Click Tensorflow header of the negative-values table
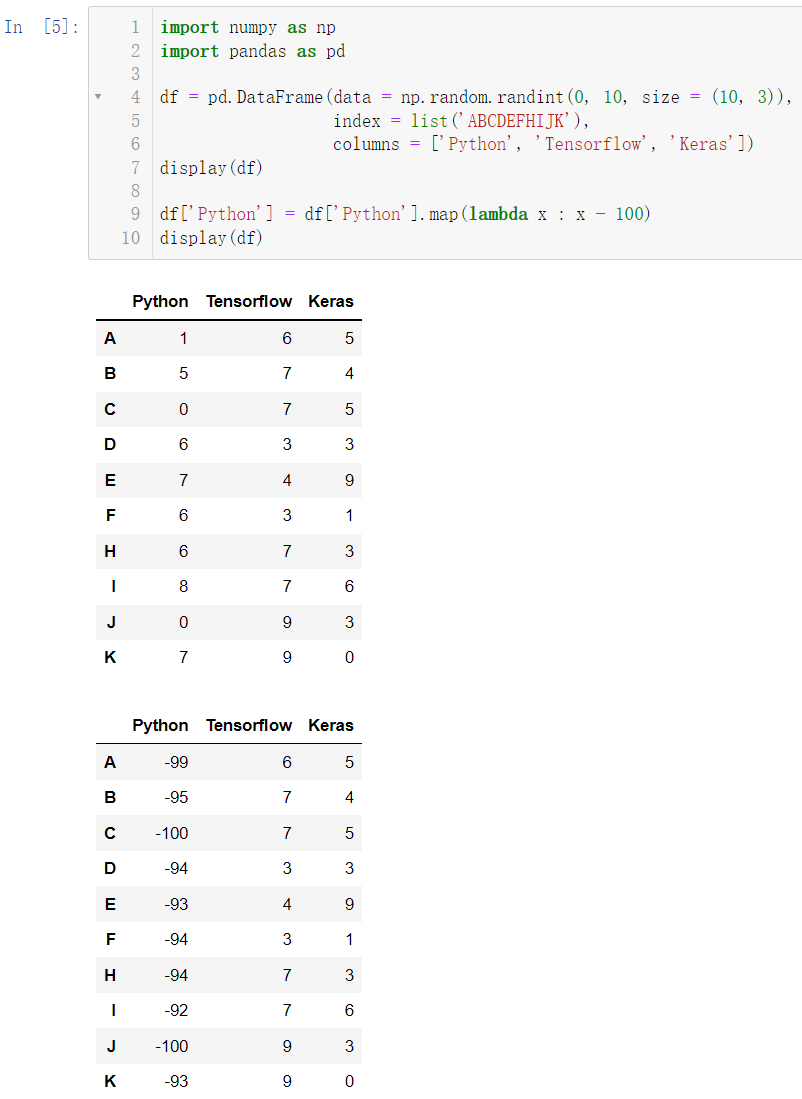802x1099 pixels. point(249,725)
